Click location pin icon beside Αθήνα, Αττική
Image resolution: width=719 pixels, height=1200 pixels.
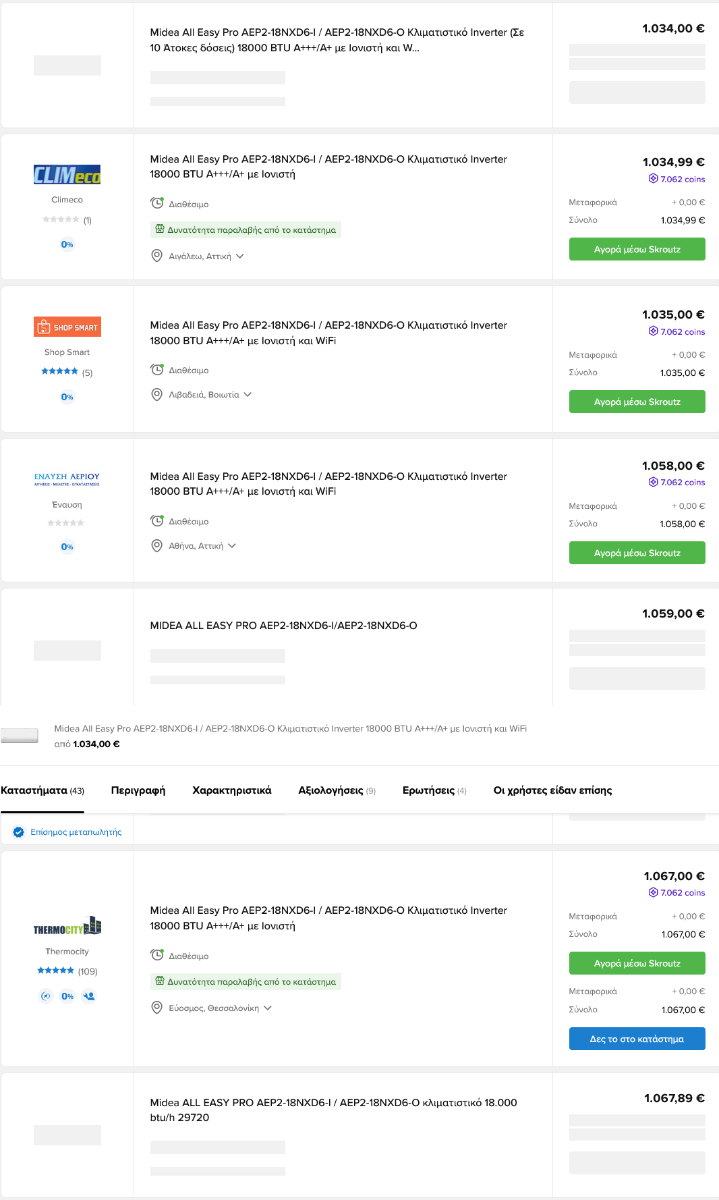pyautogui.click(x=157, y=546)
